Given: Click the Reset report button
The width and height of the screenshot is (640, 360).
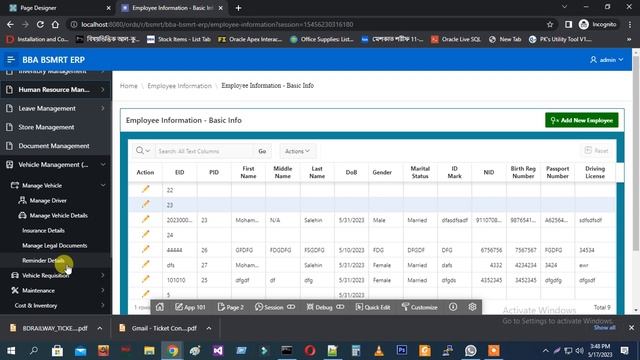Looking at the screenshot, I should (x=596, y=151).
